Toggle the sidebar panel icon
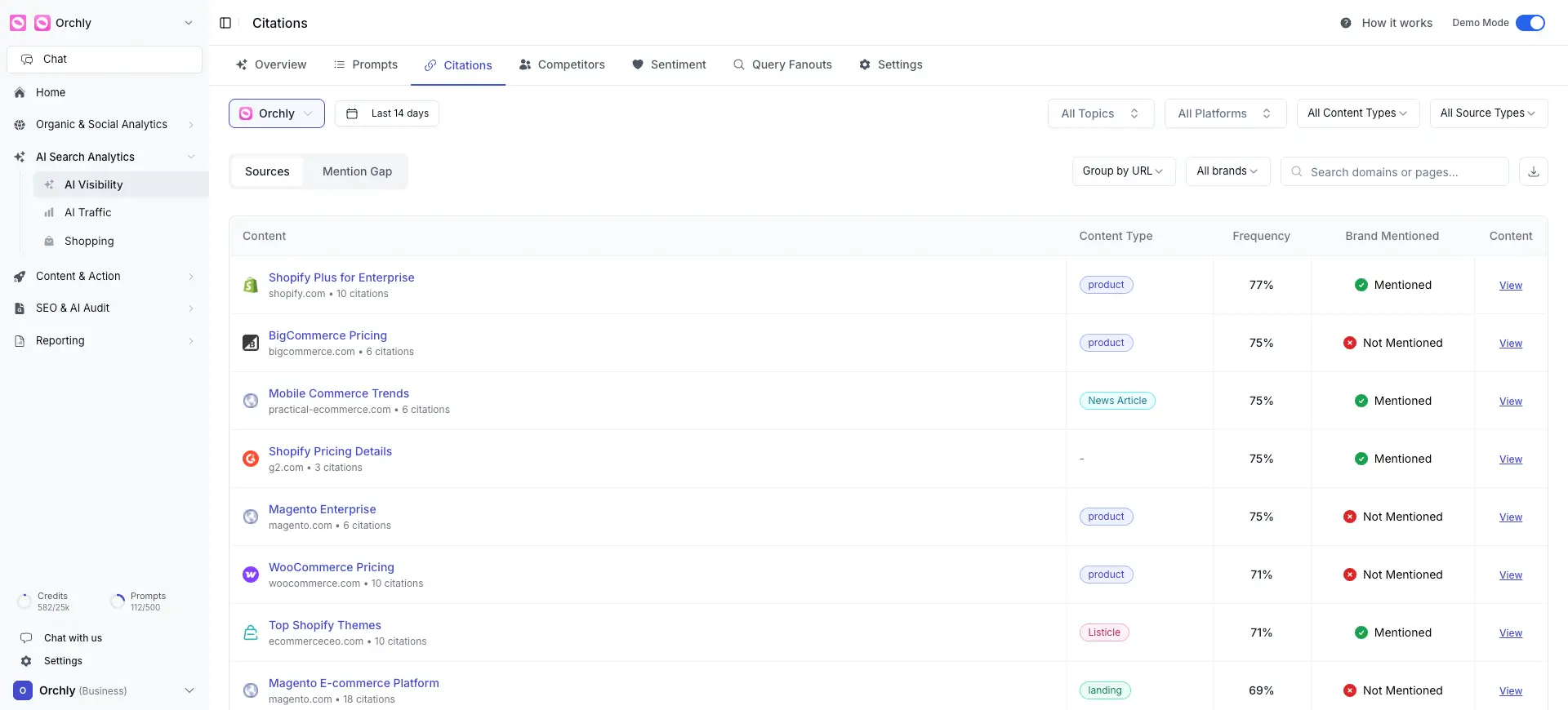Viewport: 1568px width, 710px height. click(x=225, y=23)
